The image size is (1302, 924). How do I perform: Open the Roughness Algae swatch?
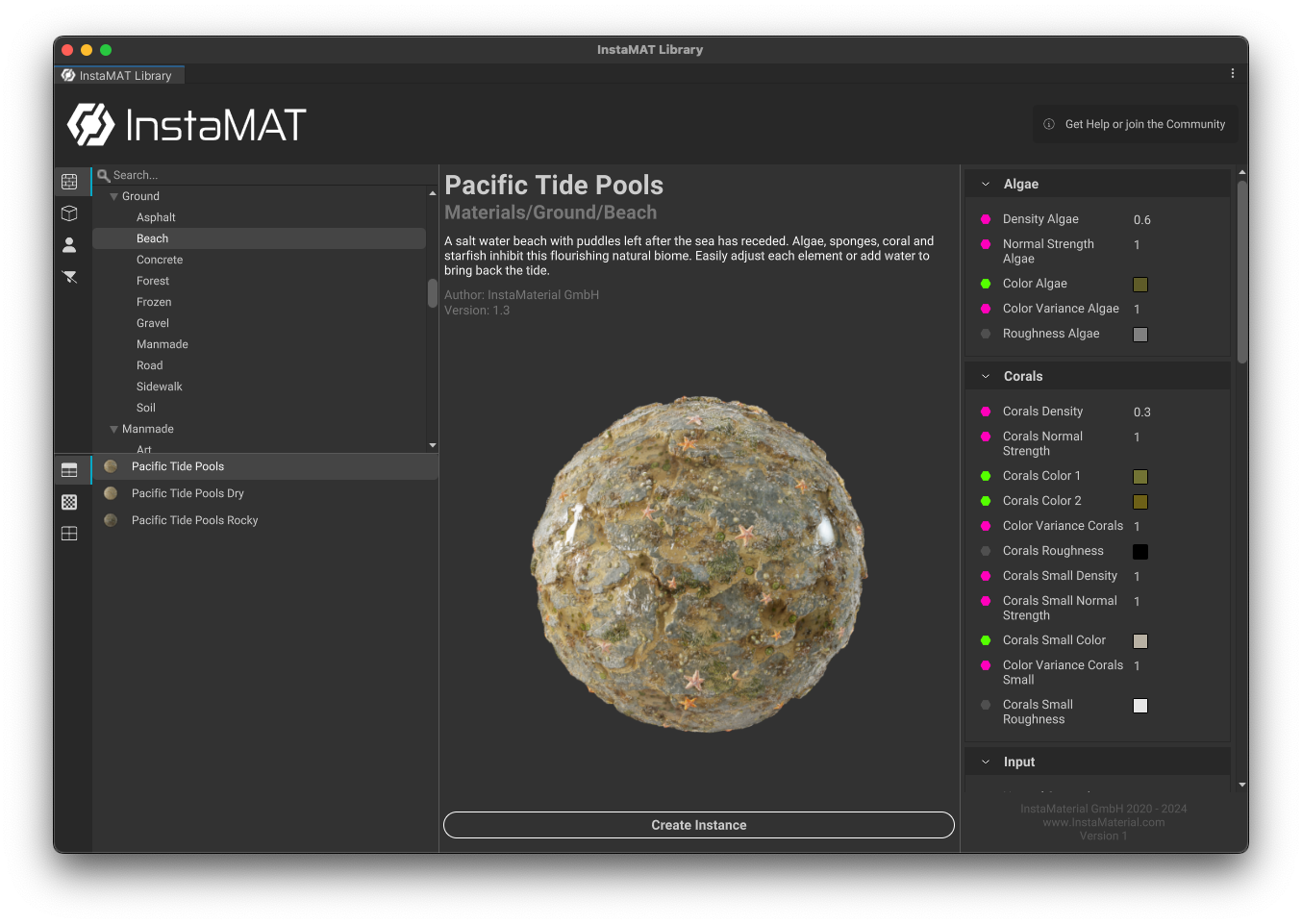point(1140,335)
